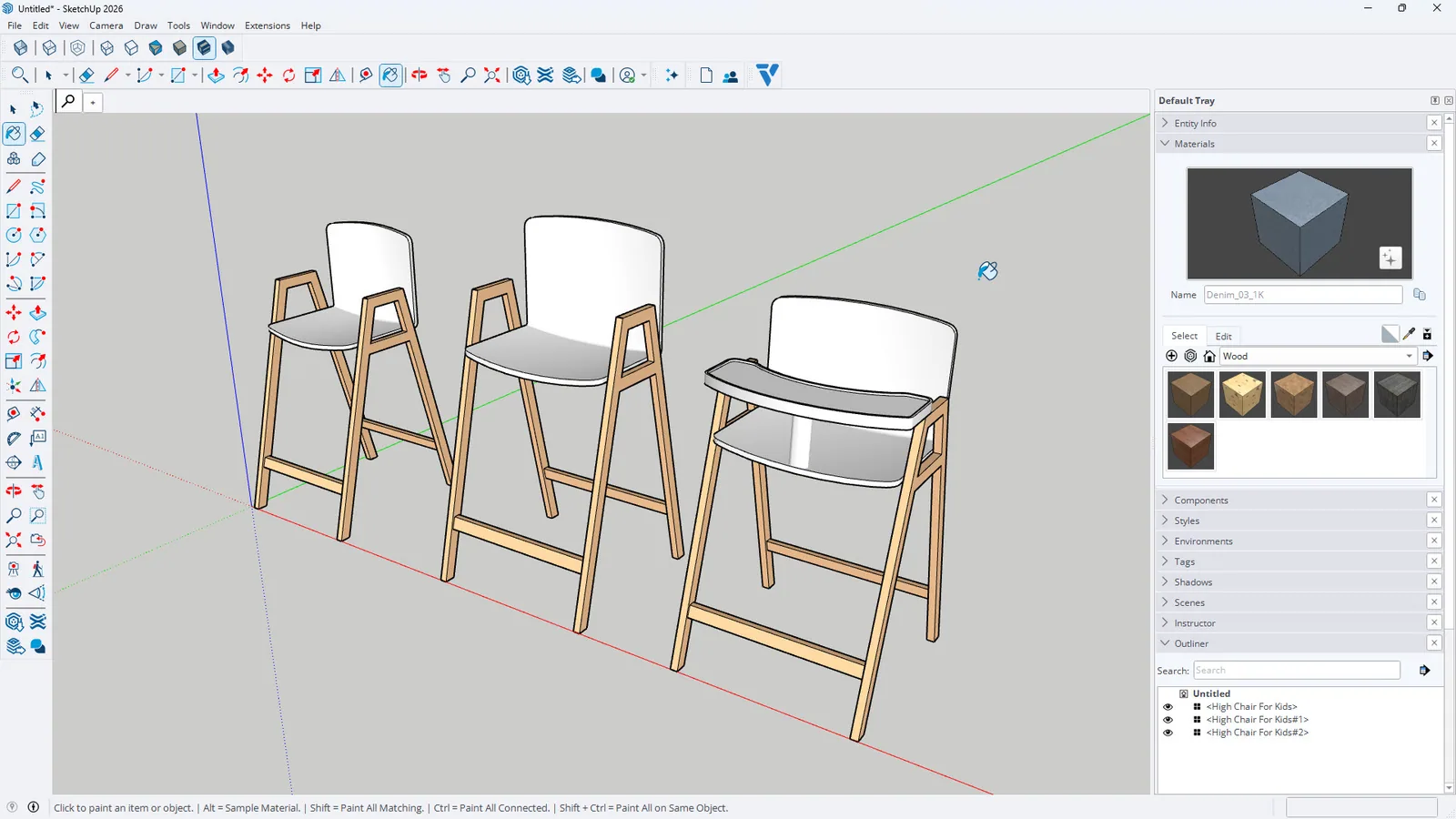This screenshot has height=819, width=1456.
Task: Open the Wood material library dropdown
Action: click(1319, 356)
